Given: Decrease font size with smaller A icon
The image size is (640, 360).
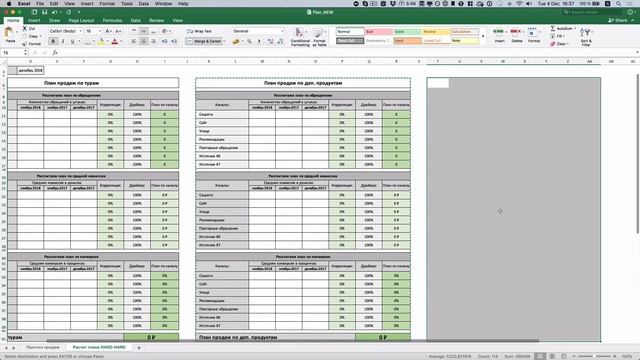Looking at the screenshot, I should (118, 31).
